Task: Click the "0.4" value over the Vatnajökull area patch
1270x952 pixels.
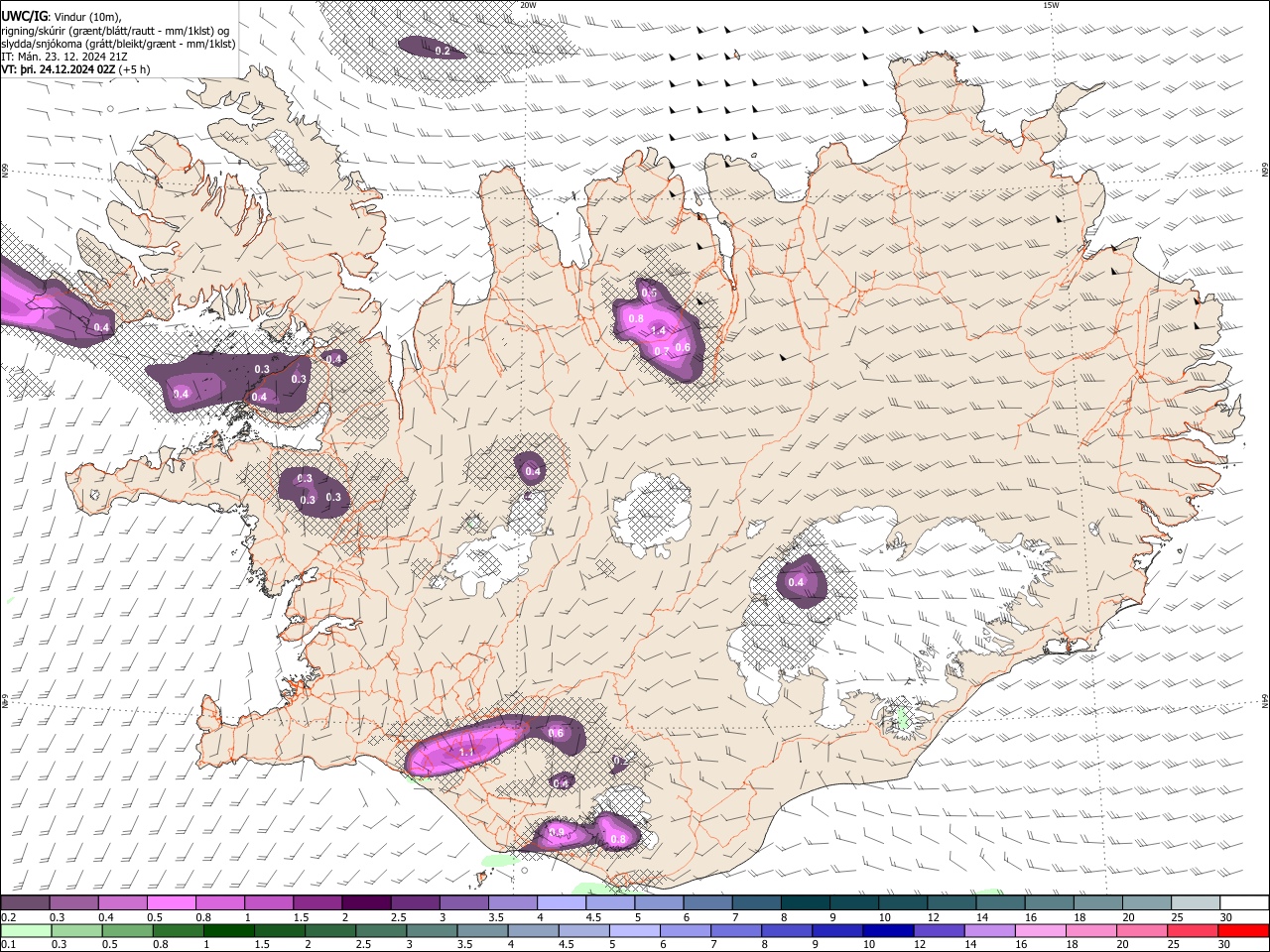Action: (796, 582)
